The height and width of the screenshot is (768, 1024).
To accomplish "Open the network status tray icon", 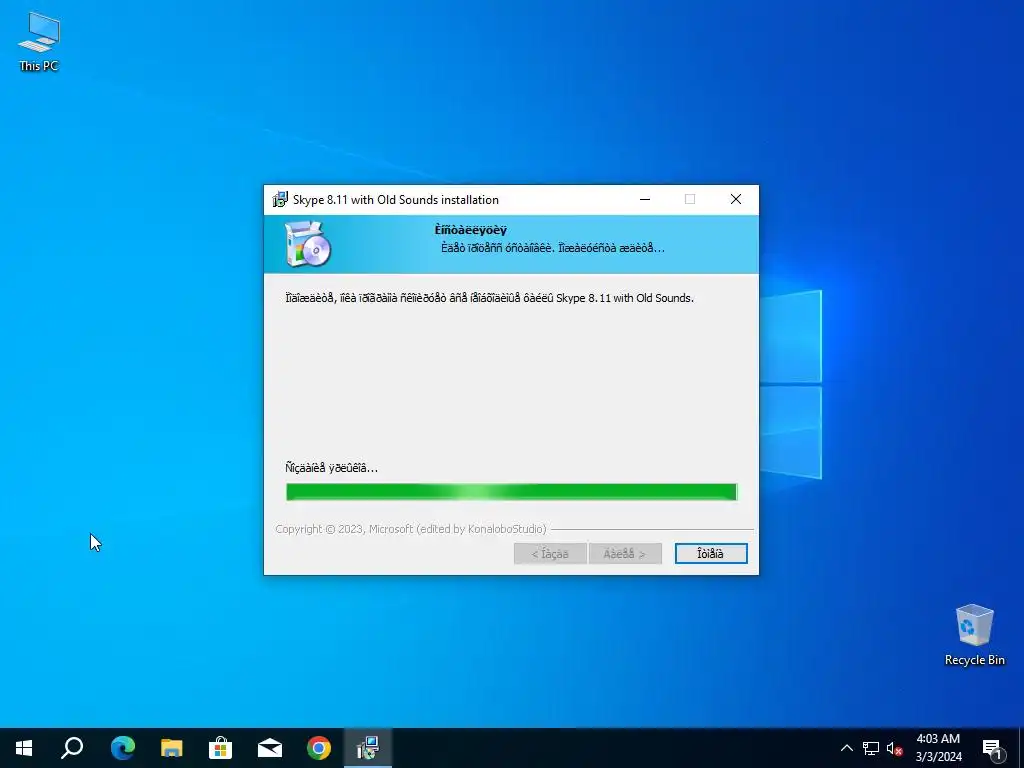I will (x=871, y=748).
